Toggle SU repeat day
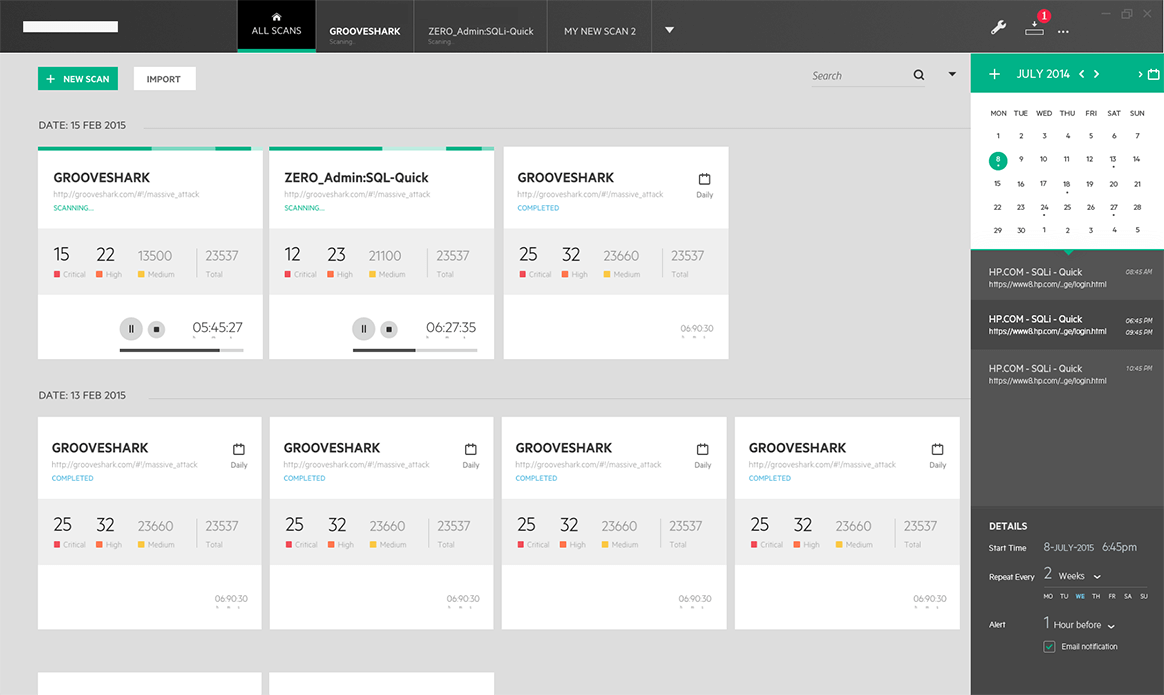The image size is (1164, 695). click(1144, 596)
